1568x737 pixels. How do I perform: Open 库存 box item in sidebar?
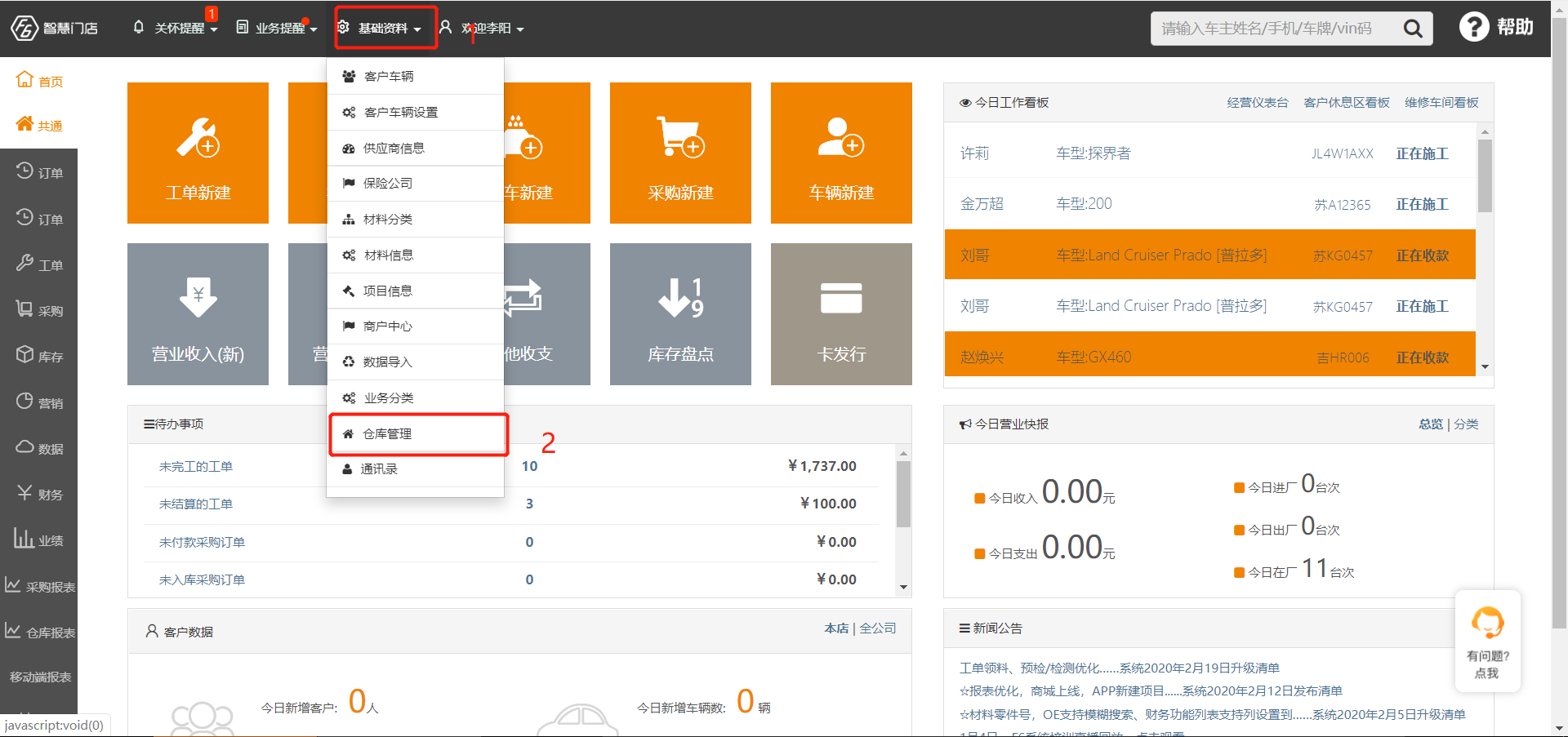39,356
